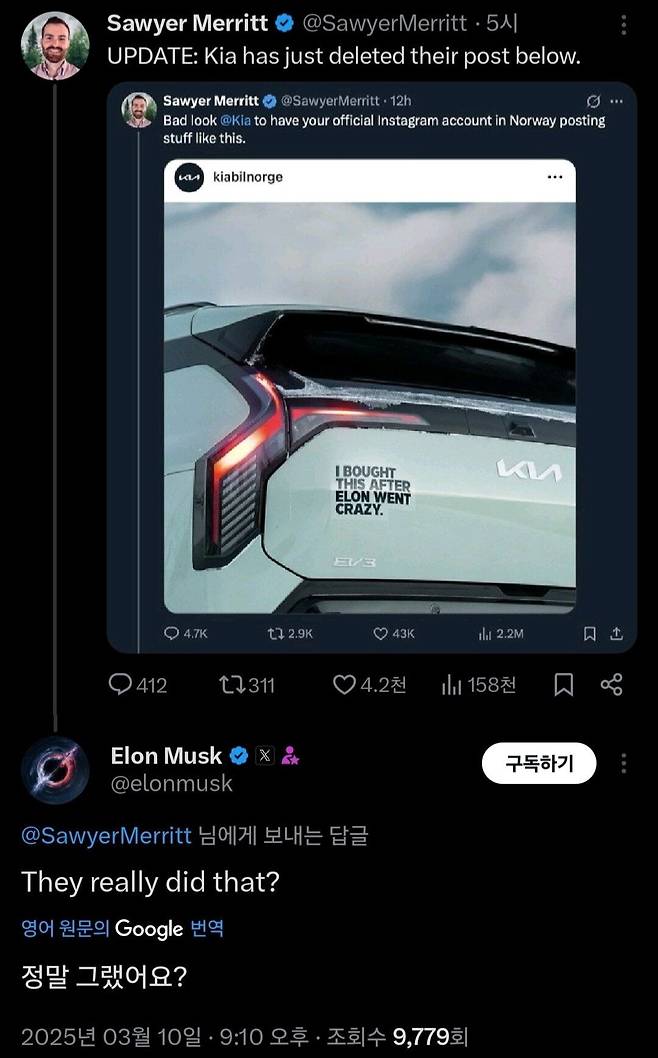Open Elon Musk's profile avatar
658x1058 pixels.
click(x=55, y=770)
